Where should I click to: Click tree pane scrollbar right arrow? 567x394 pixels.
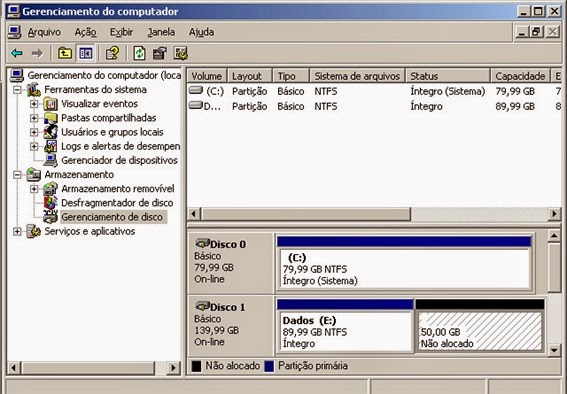[173, 368]
